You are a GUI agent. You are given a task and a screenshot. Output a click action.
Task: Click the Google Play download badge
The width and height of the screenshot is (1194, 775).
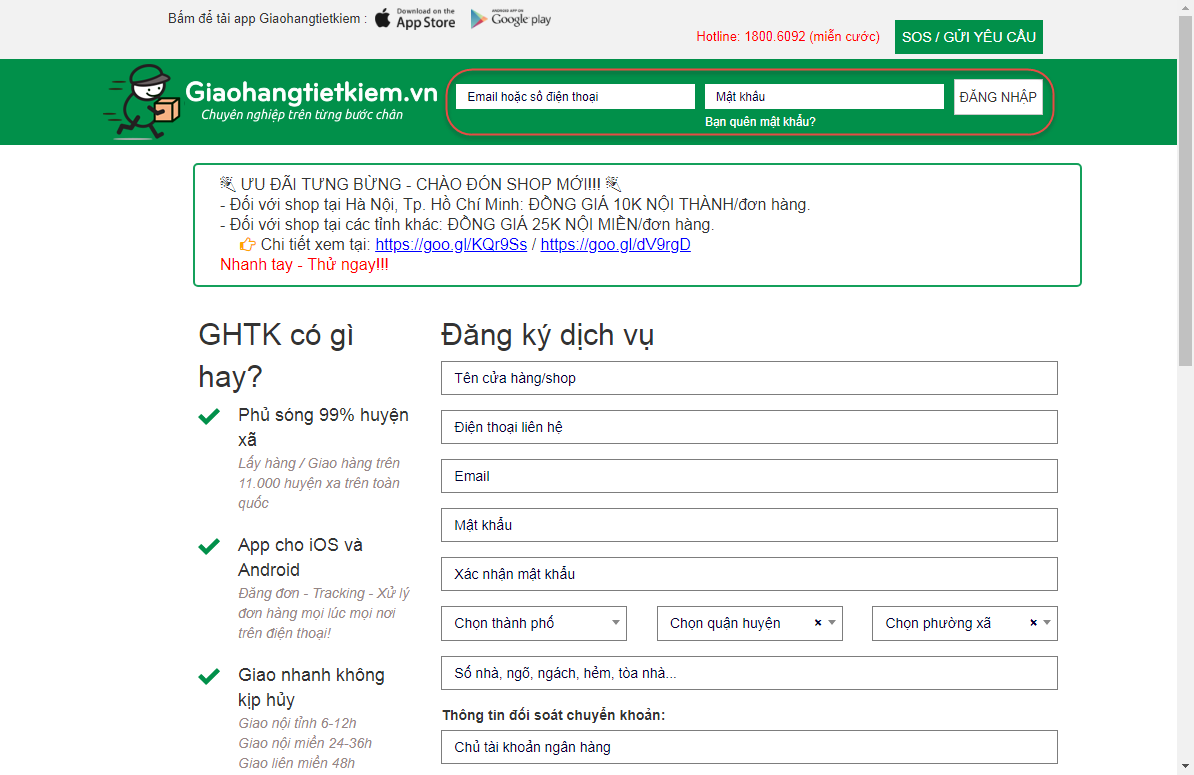(510, 18)
